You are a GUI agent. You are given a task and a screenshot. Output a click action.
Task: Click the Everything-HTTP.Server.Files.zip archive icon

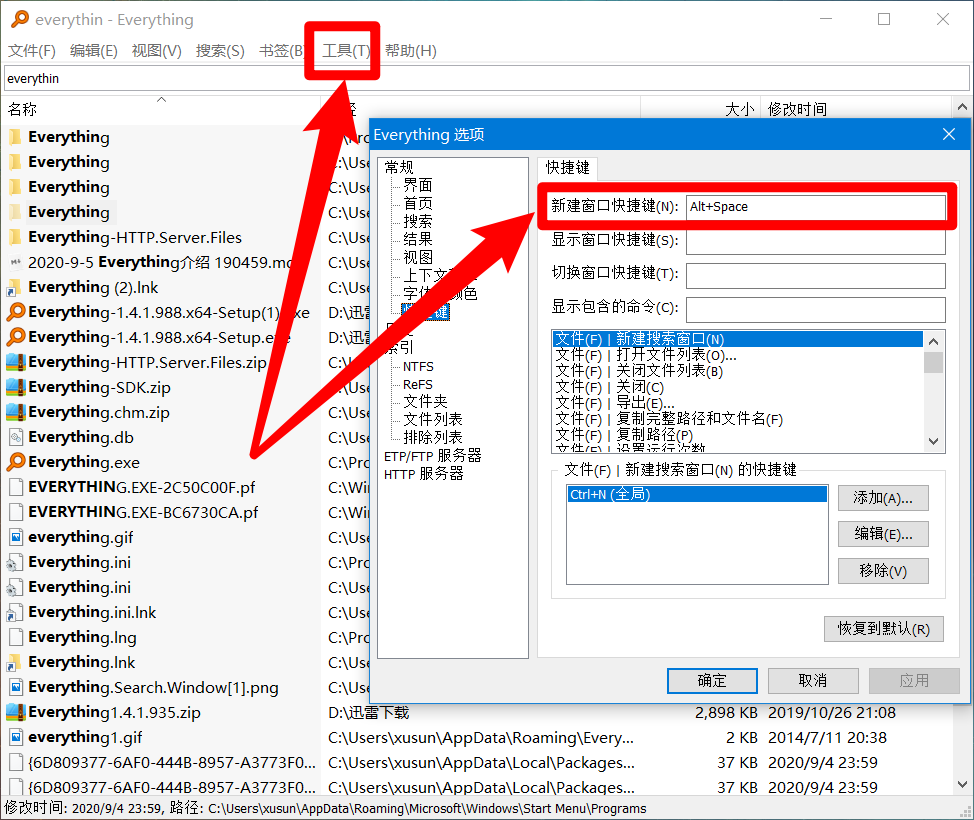[x=16, y=362]
